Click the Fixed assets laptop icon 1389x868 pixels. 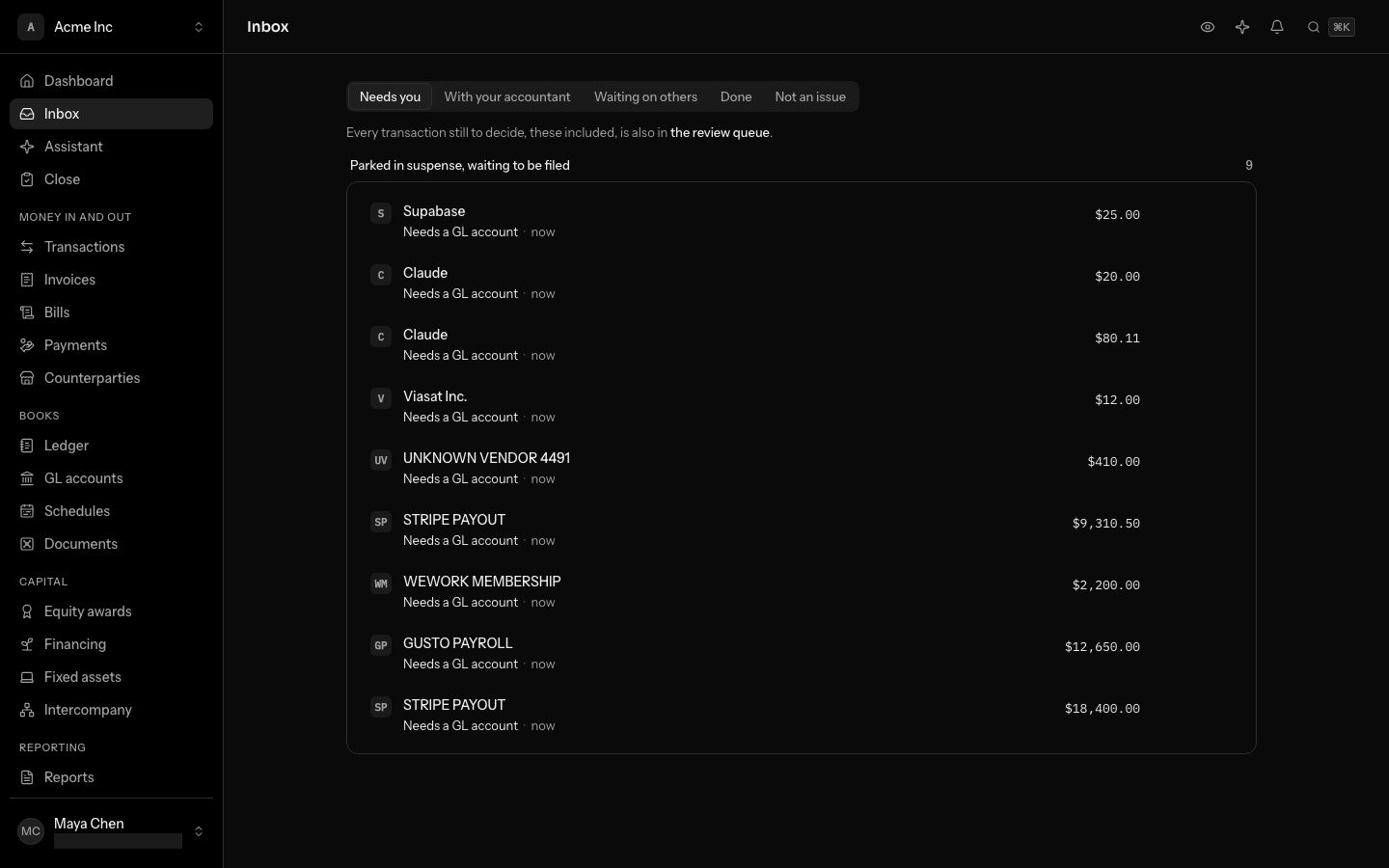tap(27, 677)
